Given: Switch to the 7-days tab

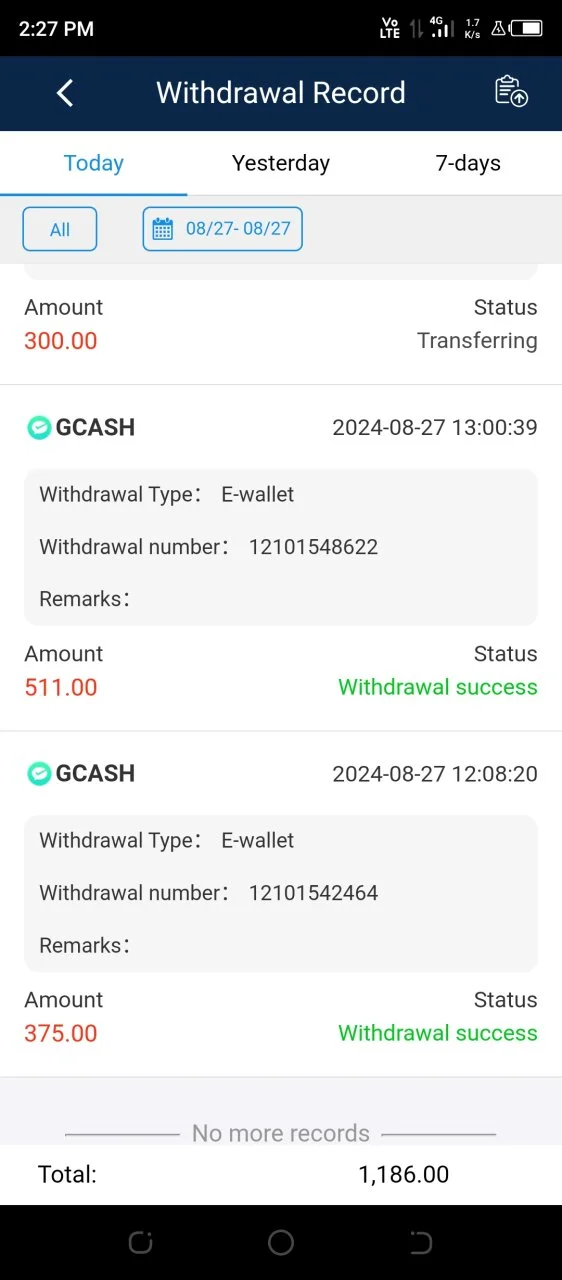Looking at the screenshot, I should click(x=468, y=163).
